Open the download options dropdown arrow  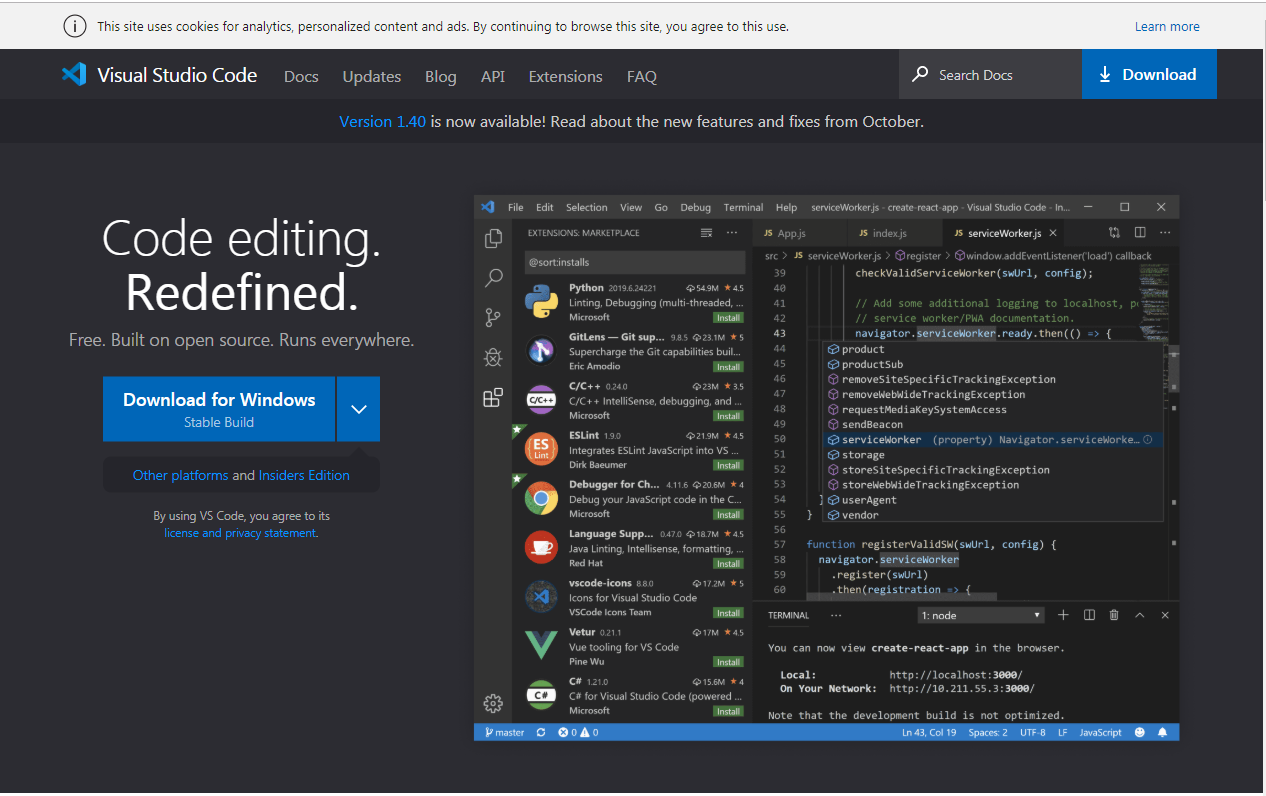358,409
